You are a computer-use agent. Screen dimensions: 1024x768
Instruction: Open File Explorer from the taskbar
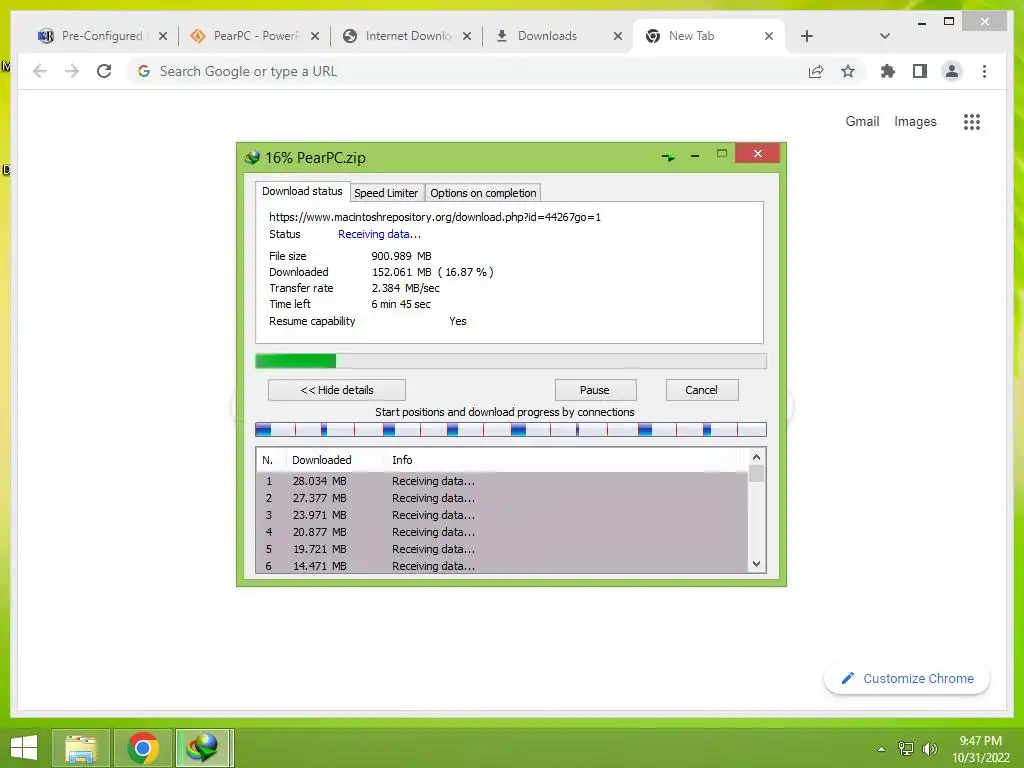pos(81,748)
